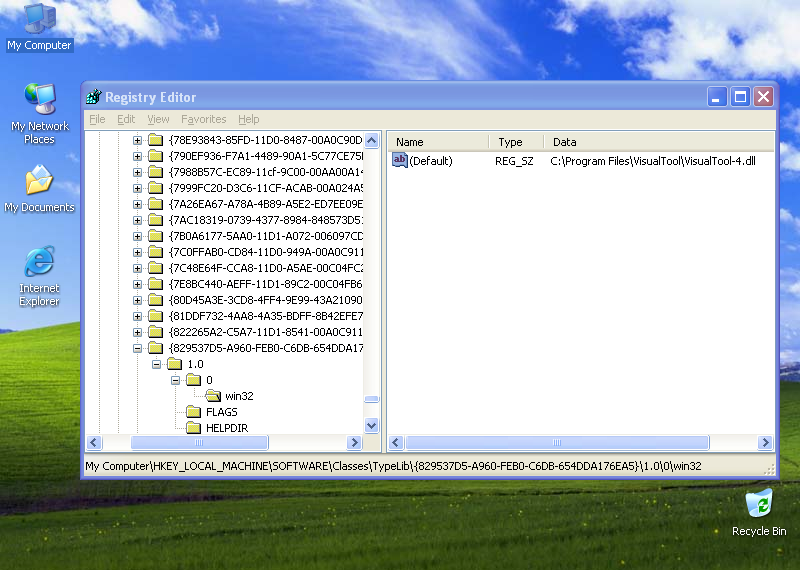Click folder icon of {7E8BC440-AEFF key
The height and width of the screenshot is (570, 800).
156,284
